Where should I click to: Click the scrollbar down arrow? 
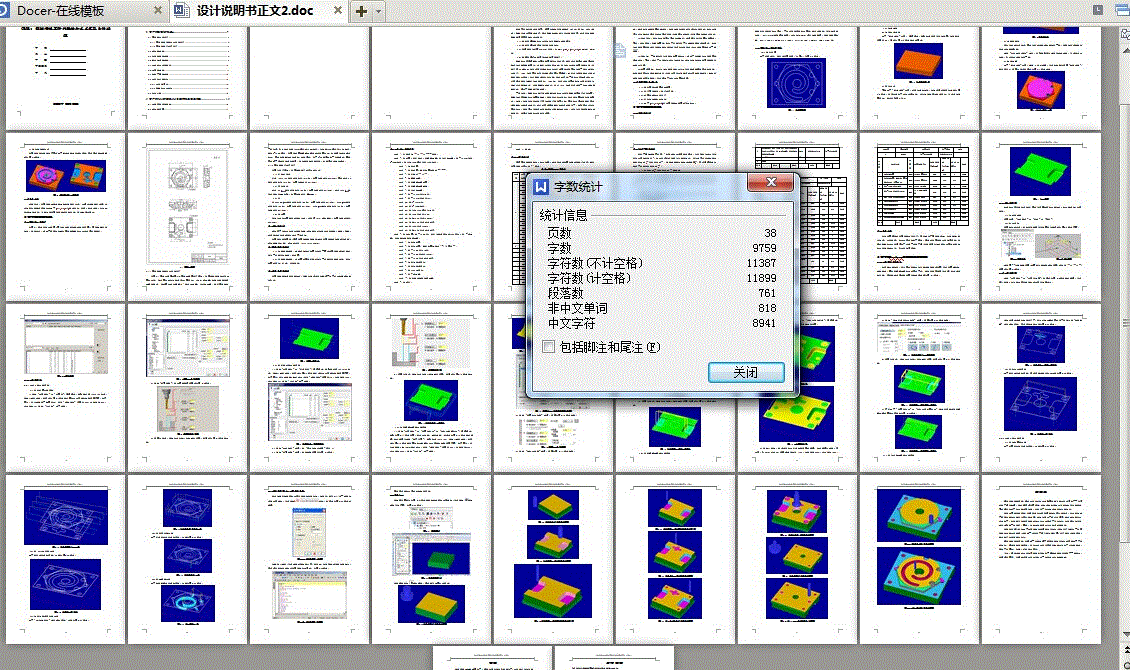[x=1124, y=635]
